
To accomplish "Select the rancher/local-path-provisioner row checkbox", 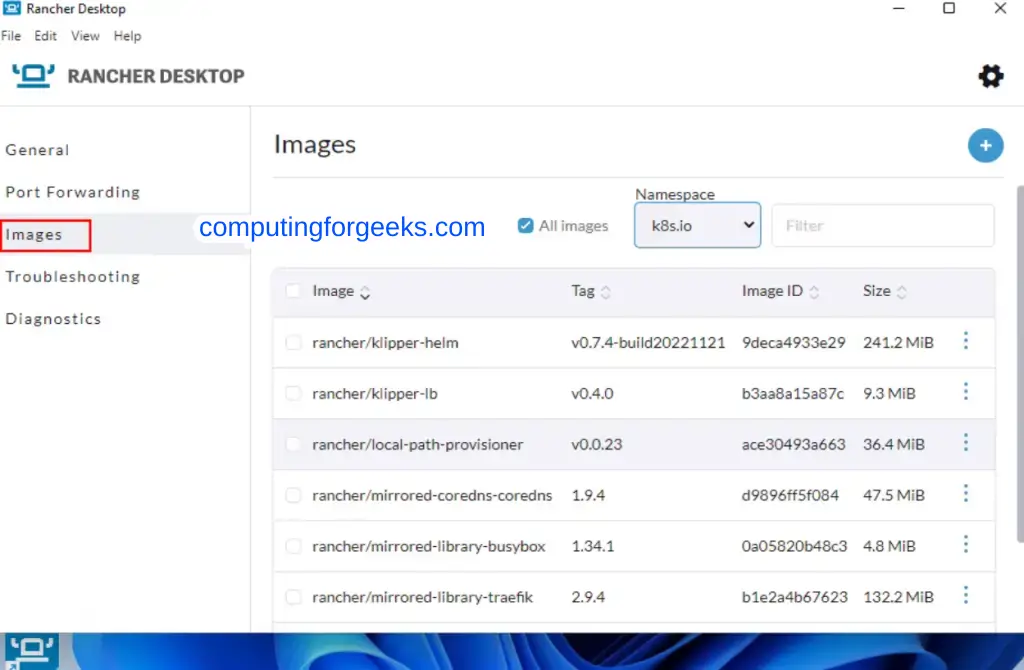I will 293,445.
